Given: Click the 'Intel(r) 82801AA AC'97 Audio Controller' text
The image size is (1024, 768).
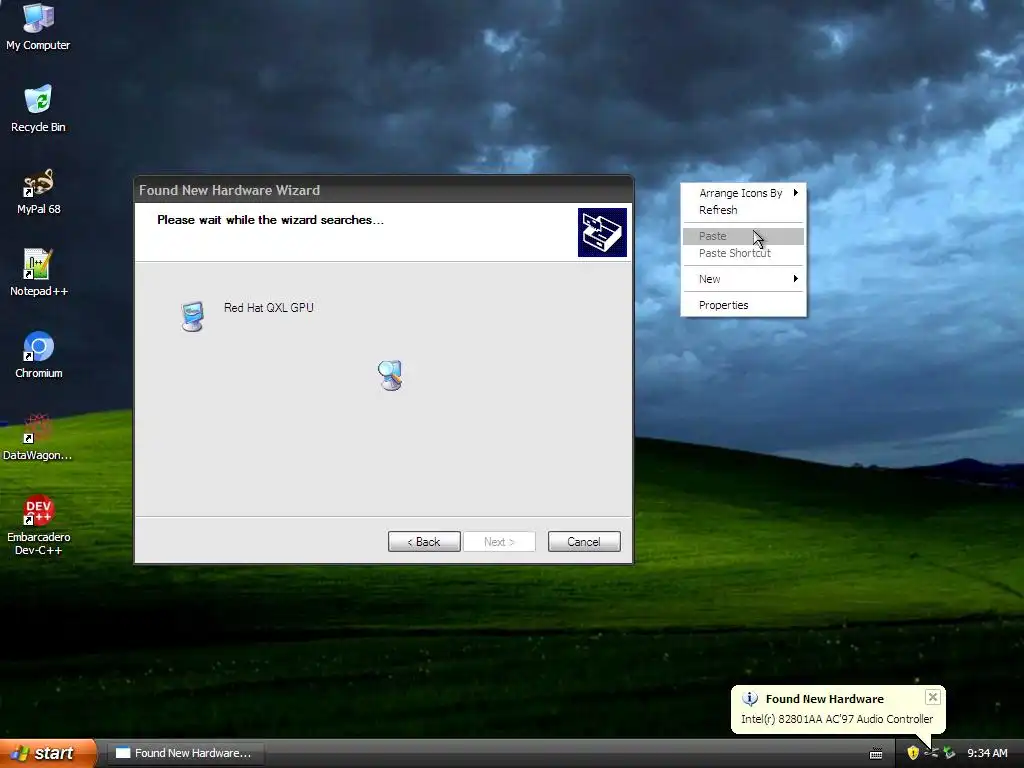Looking at the screenshot, I should point(837,719).
